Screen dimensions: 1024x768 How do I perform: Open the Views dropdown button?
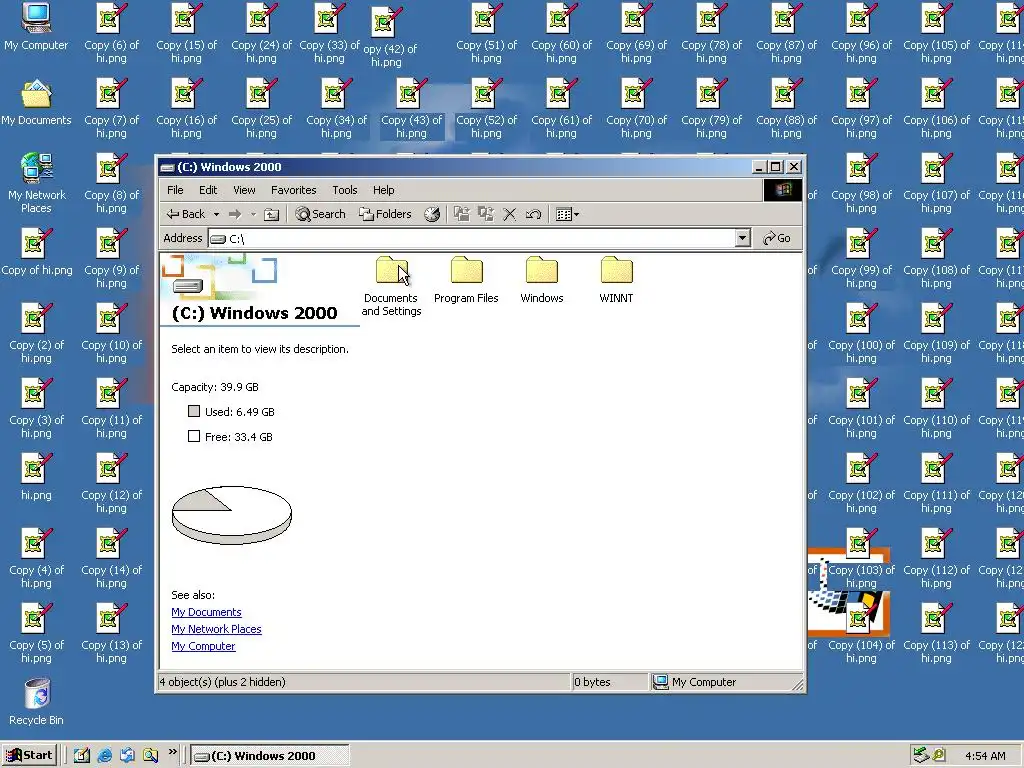[567, 214]
